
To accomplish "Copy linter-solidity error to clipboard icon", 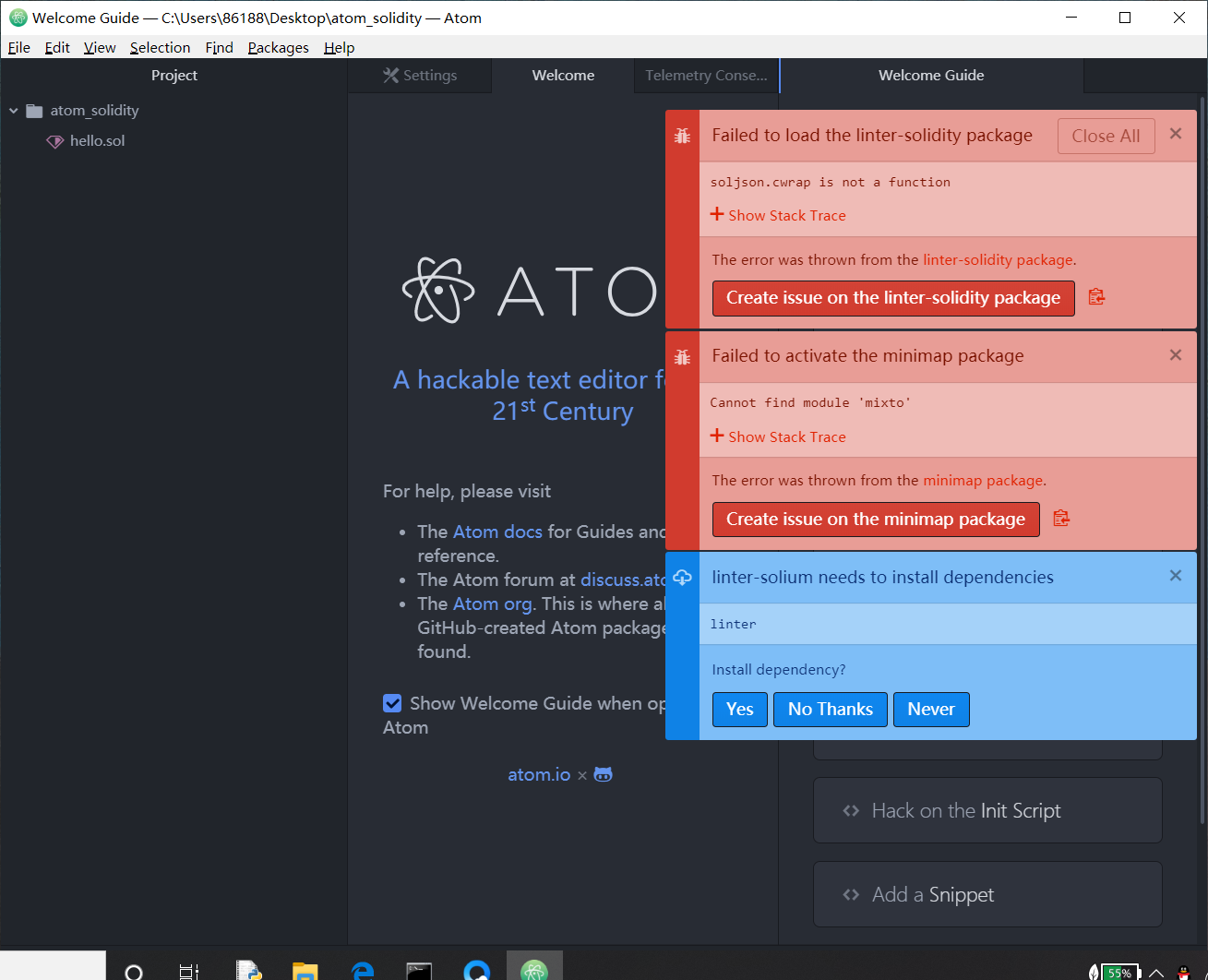I will point(1096,297).
